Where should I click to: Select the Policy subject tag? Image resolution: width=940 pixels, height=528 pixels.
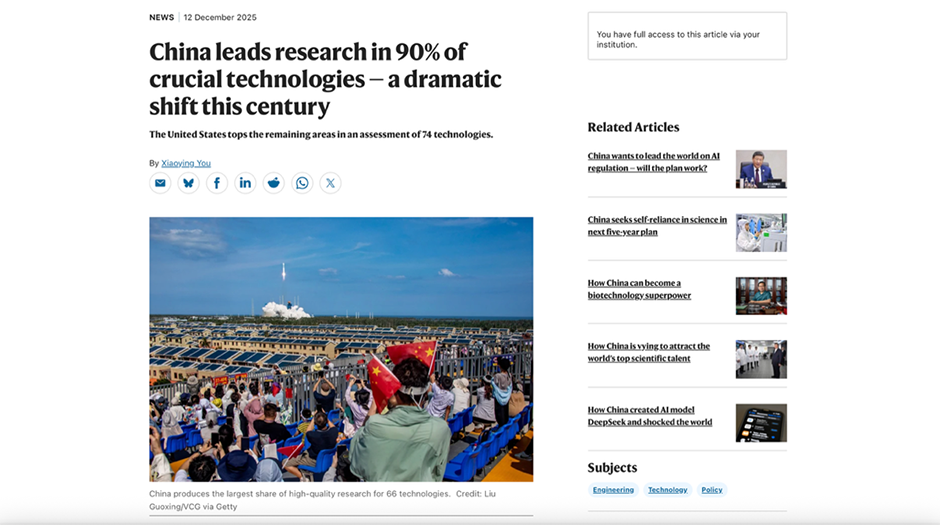[711, 490]
